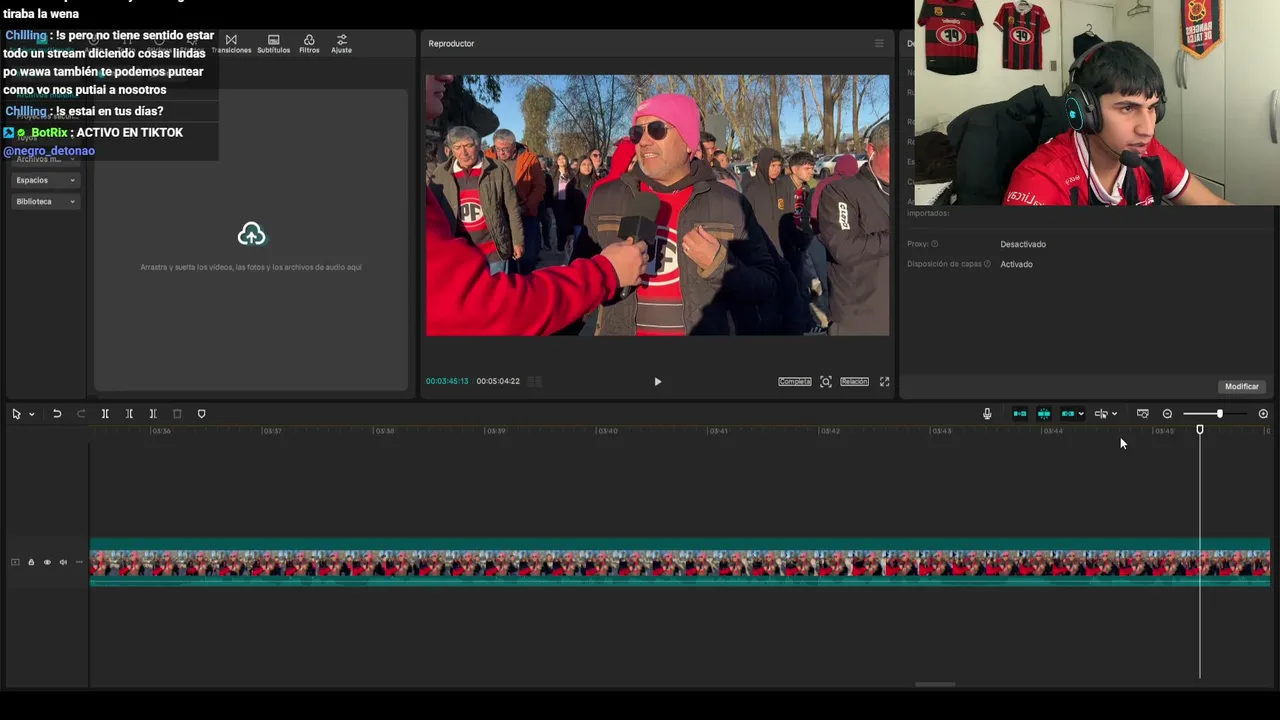Redo the last undone edit
Screen dimensions: 1280x720
point(81,414)
